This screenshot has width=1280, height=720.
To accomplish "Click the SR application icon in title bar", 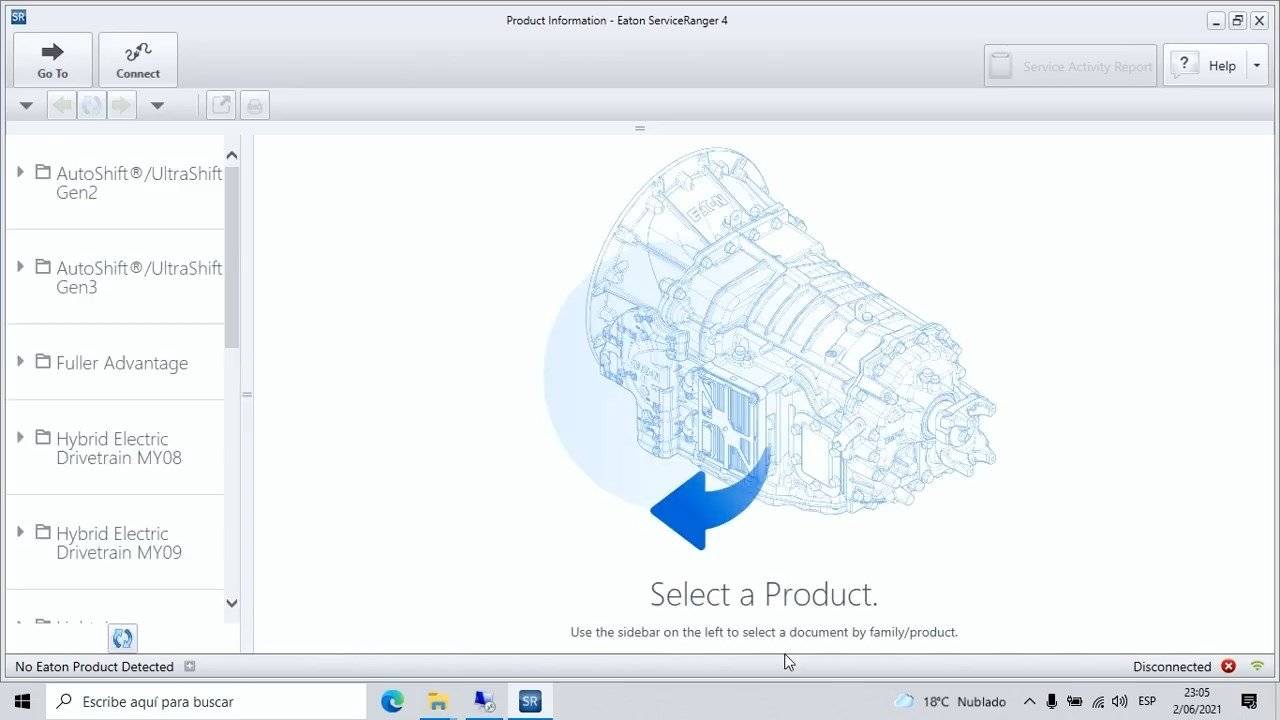I will point(18,17).
